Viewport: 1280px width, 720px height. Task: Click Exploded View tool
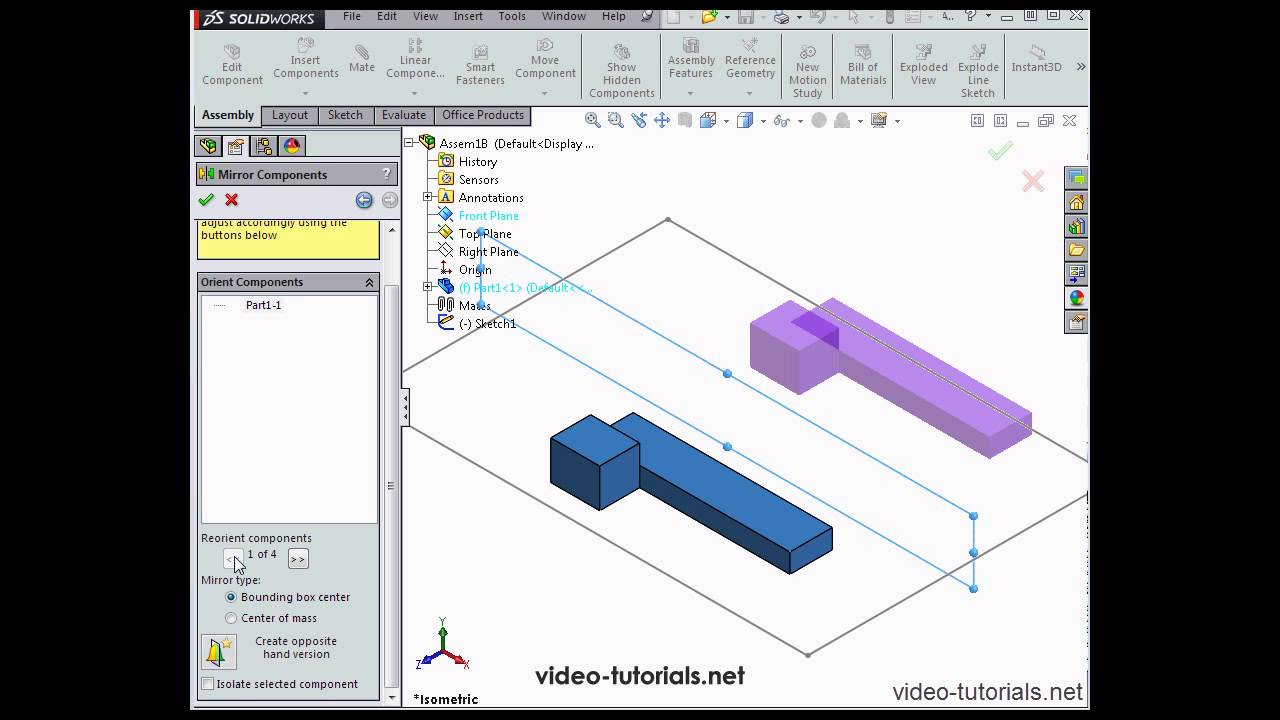(x=924, y=63)
